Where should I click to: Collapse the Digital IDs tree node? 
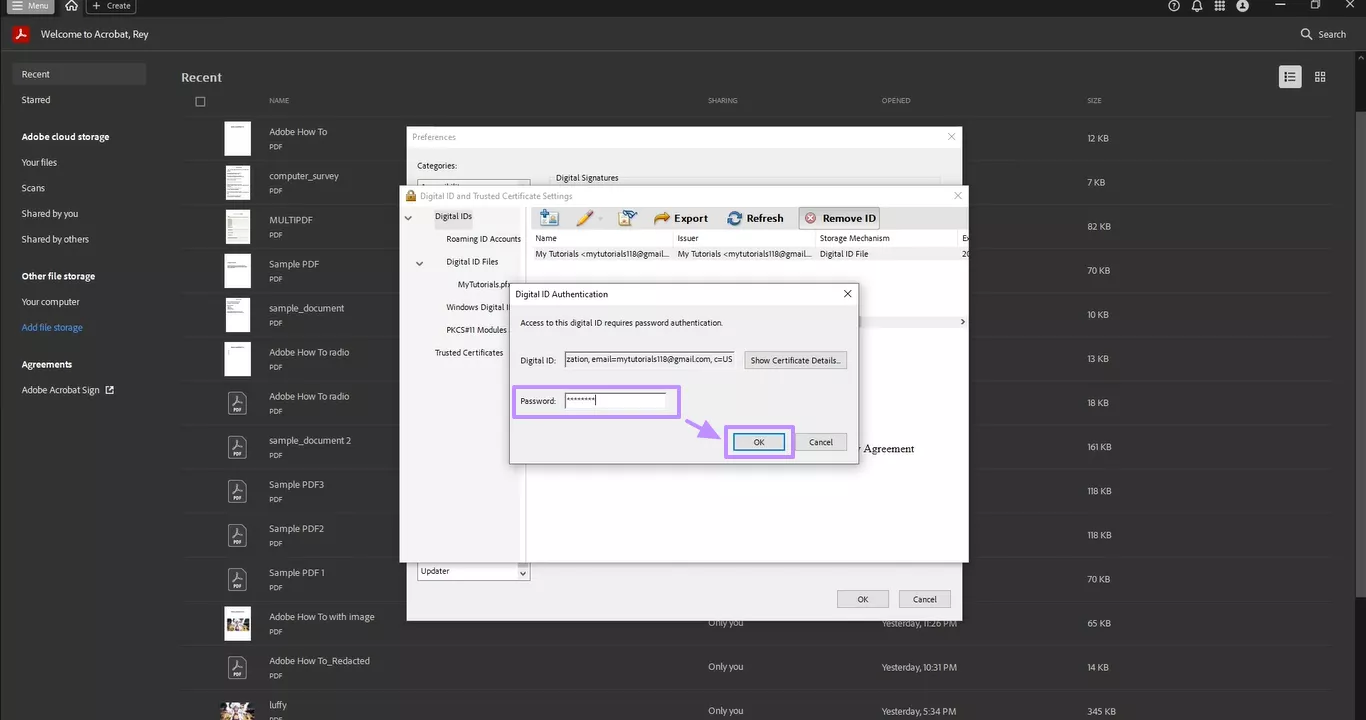coord(408,217)
